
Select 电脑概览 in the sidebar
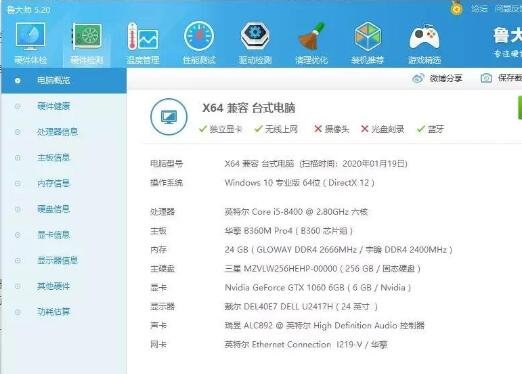[x=63, y=80]
